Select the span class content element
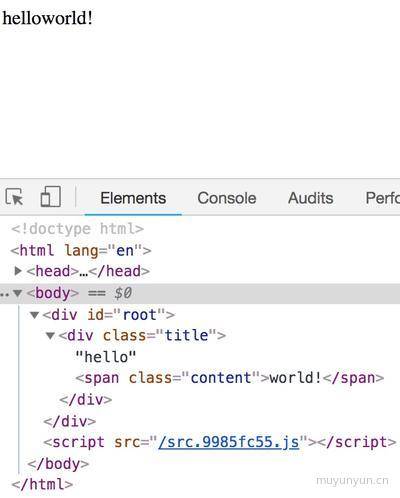The width and height of the screenshot is (400, 498). 230,378
